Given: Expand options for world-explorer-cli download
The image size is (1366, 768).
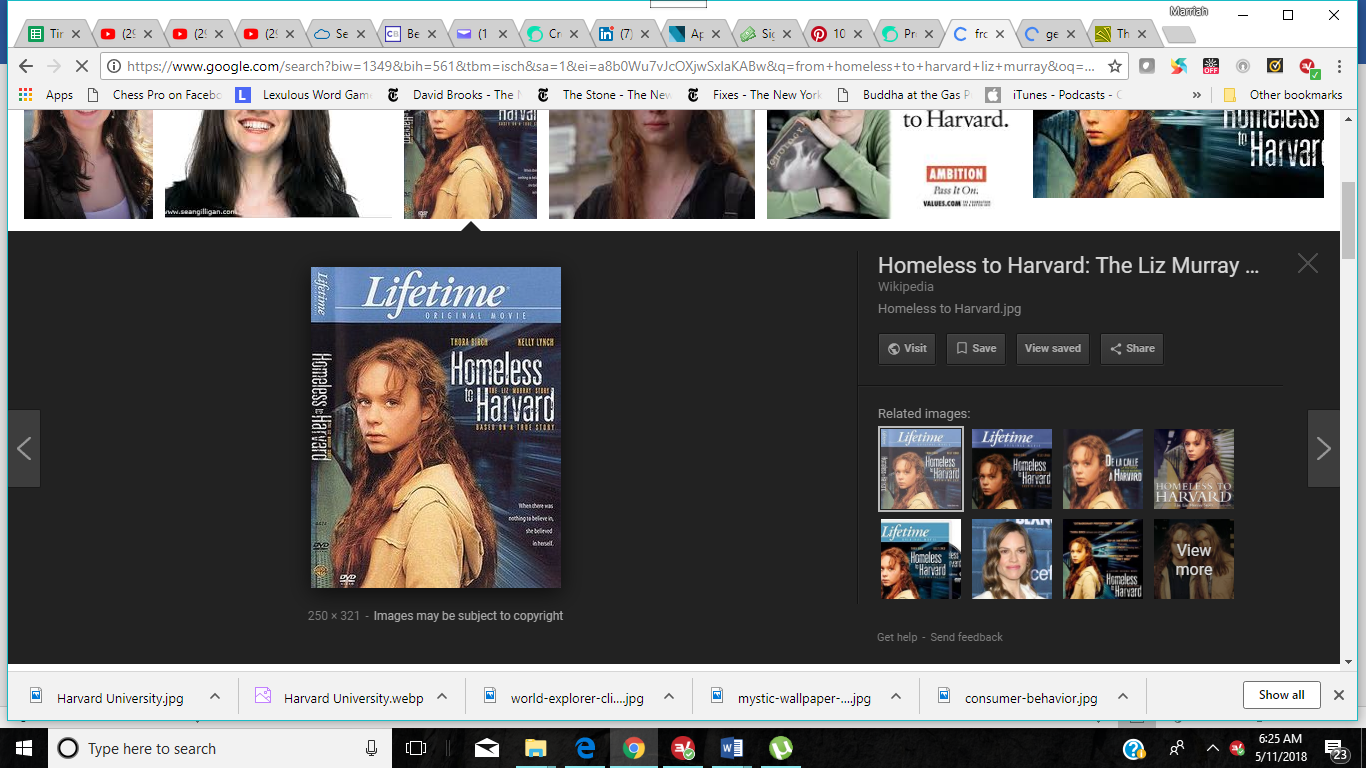Looking at the screenshot, I should pyautogui.click(x=669, y=697).
